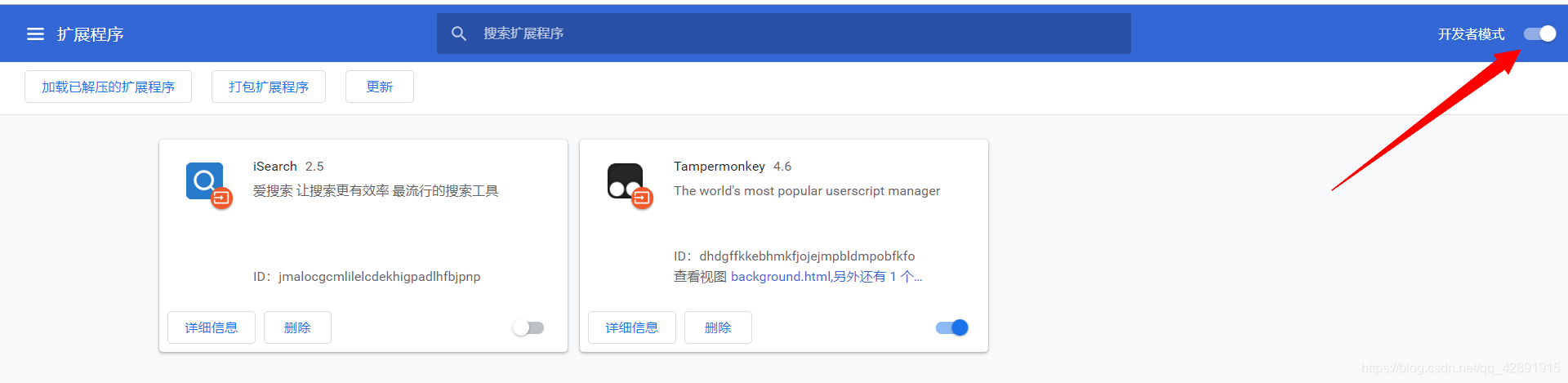Open the hamburger main menu
Image resolution: width=1568 pixels, height=383 pixels.
(x=35, y=33)
